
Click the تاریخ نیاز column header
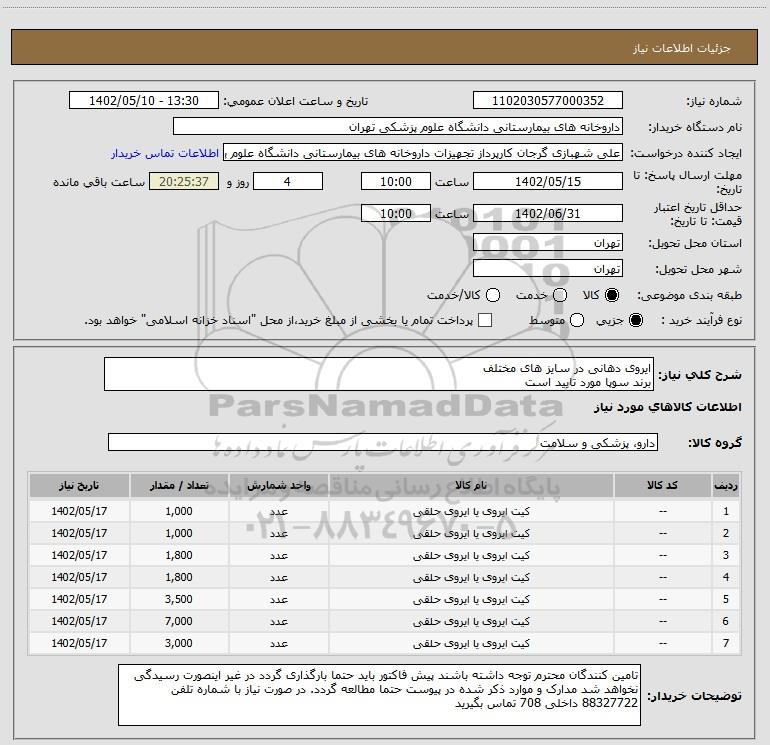(79, 486)
